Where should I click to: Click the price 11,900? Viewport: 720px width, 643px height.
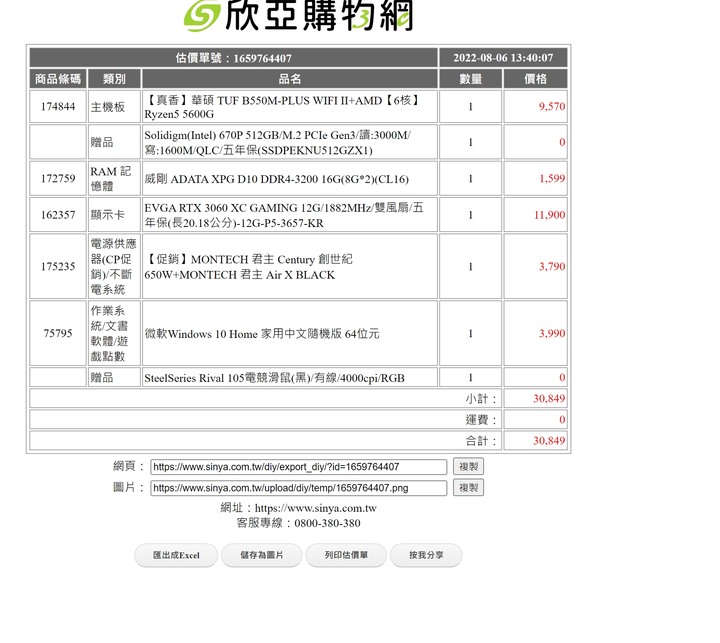click(x=549, y=214)
